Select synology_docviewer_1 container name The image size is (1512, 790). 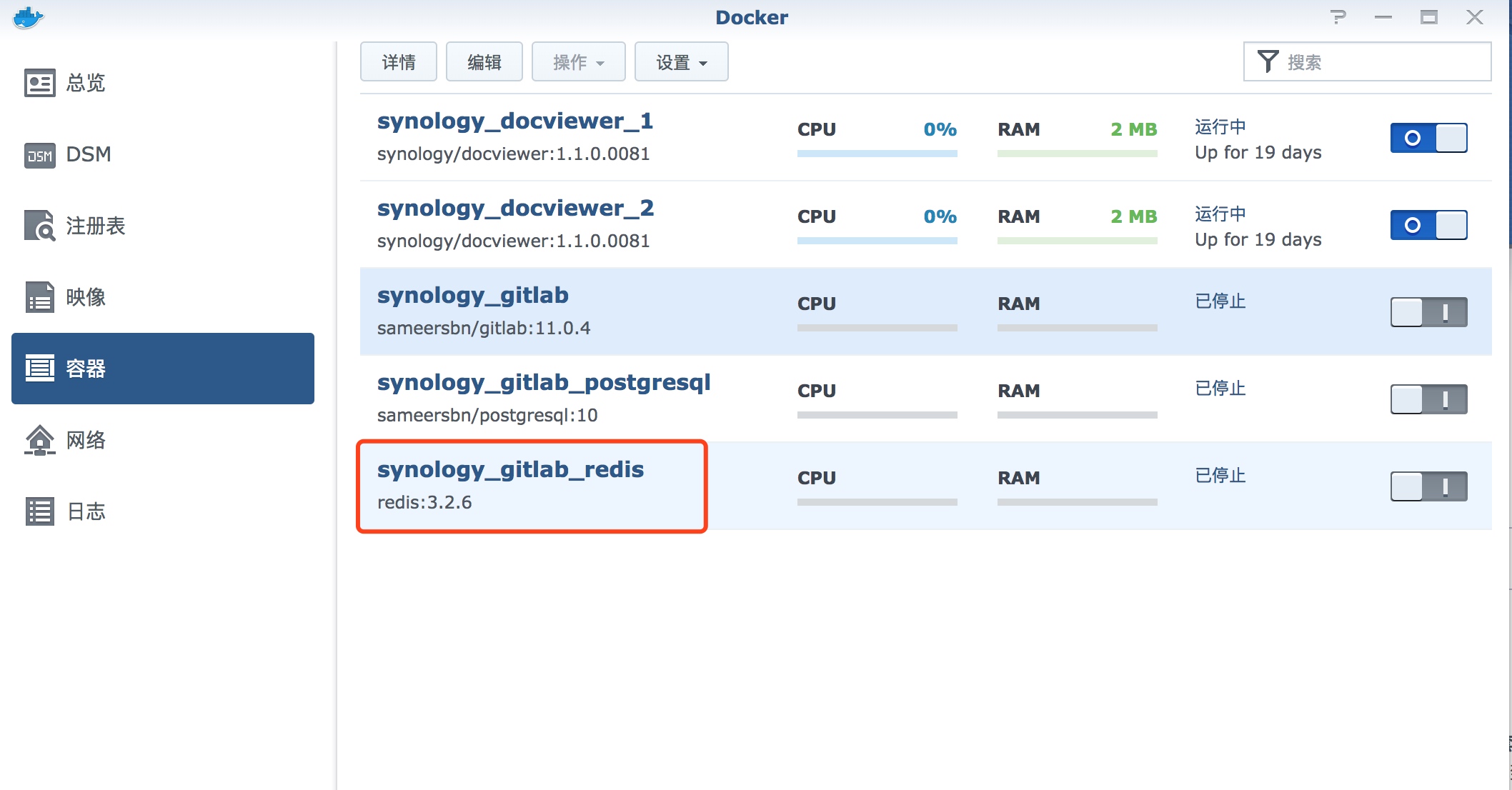[x=515, y=121]
